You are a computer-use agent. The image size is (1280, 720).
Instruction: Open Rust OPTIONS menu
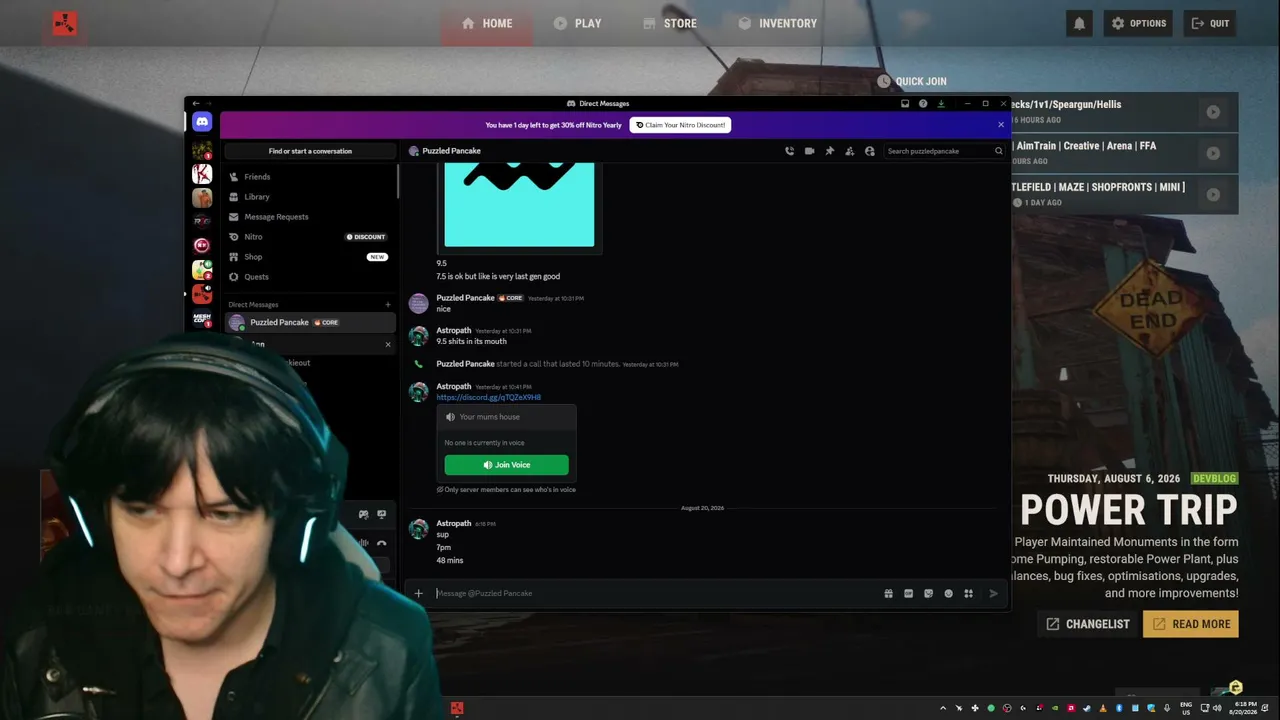point(1138,23)
